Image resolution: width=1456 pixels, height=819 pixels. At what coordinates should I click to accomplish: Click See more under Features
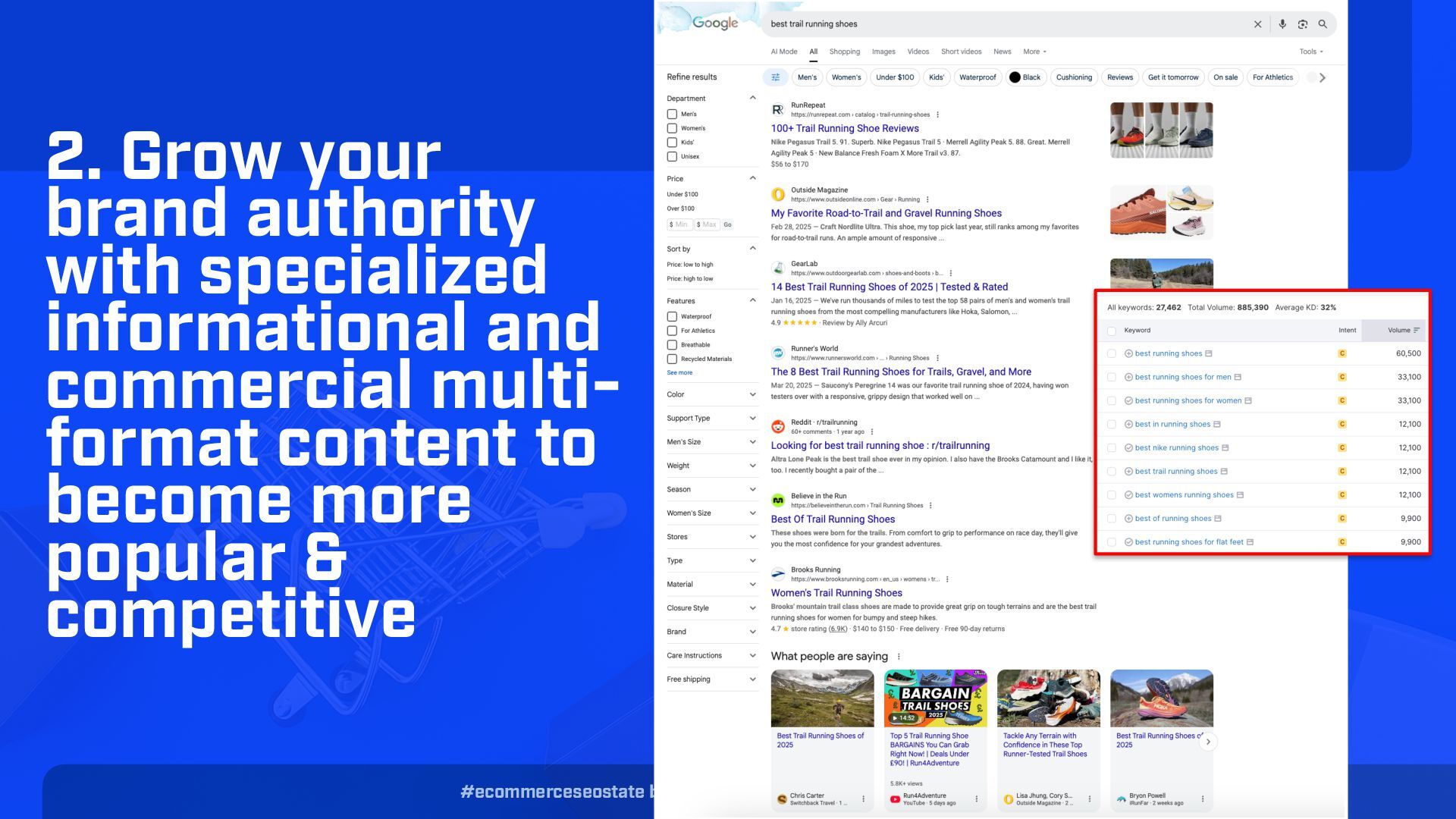coord(679,373)
